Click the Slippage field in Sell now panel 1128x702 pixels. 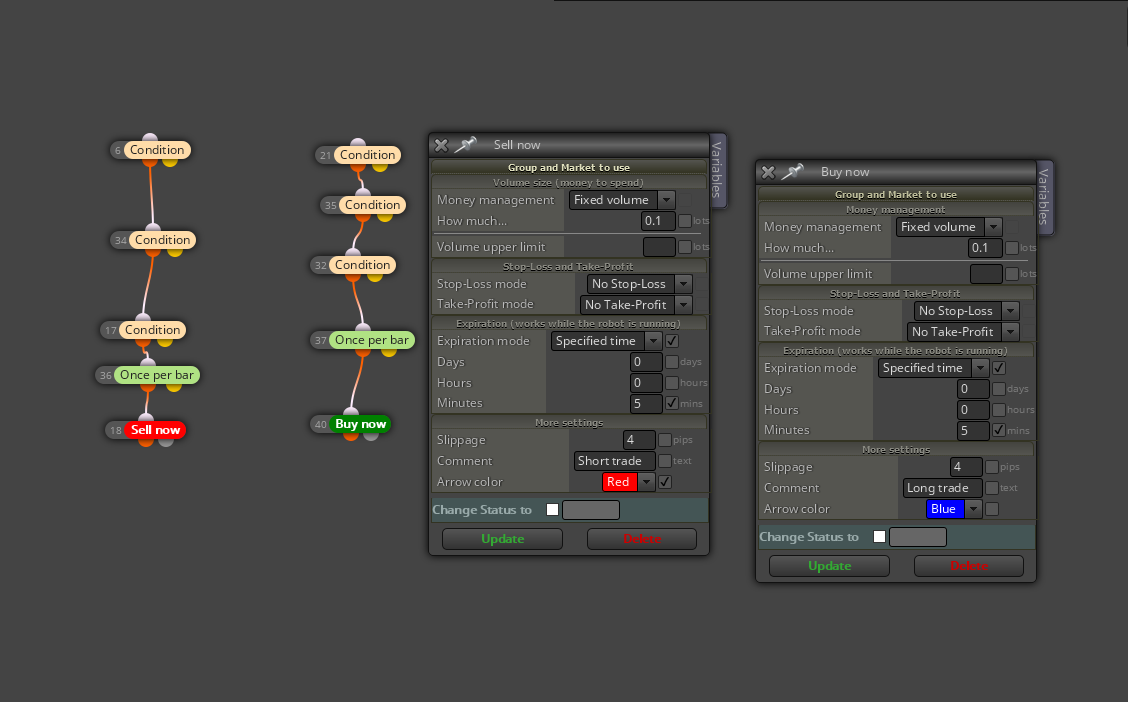tap(639, 440)
